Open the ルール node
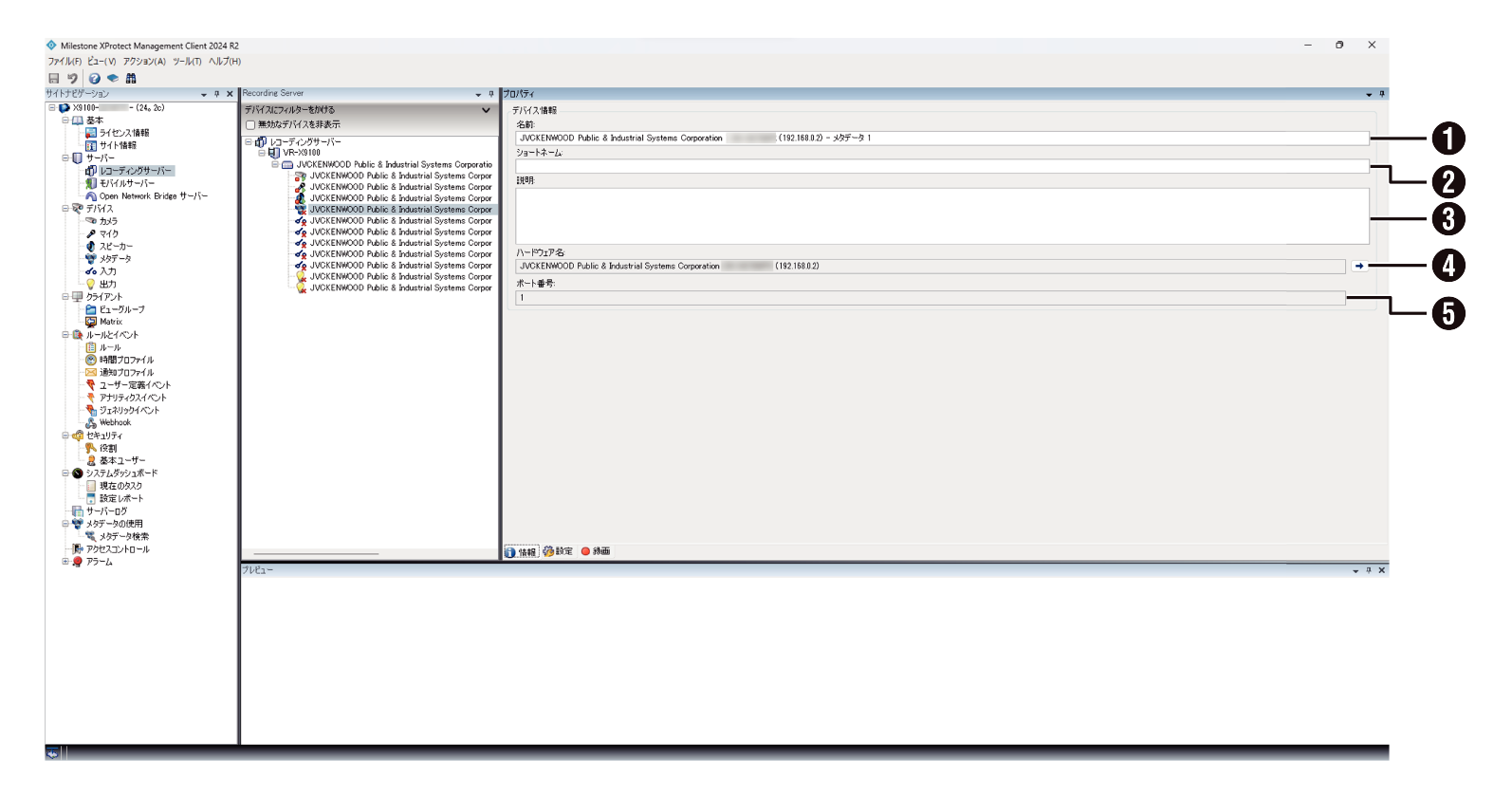 [110, 347]
